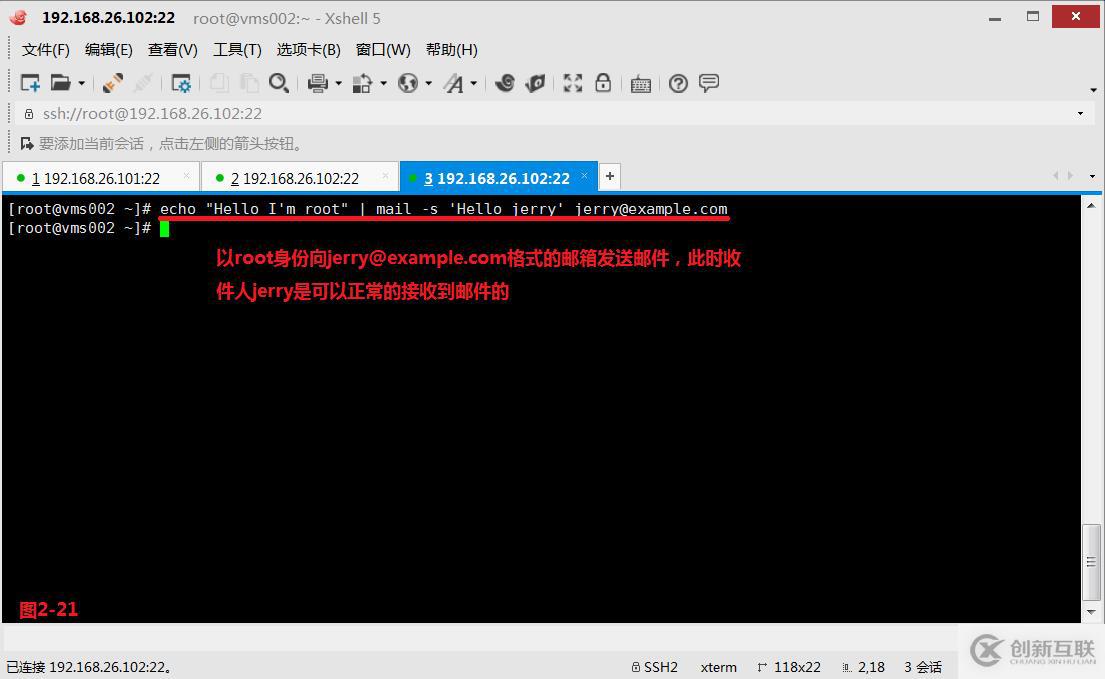Click the Reconnect icon on the toolbar
Screen dimensions: 1105x679
[111, 83]
